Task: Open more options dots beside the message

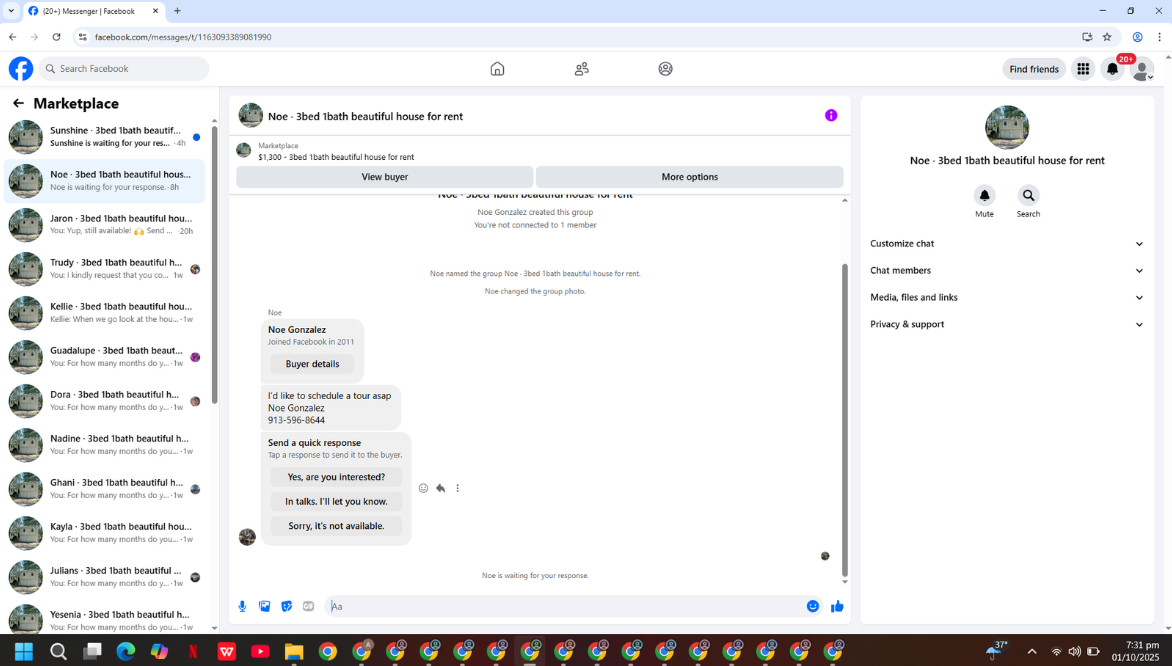Action: click(457, 488)
